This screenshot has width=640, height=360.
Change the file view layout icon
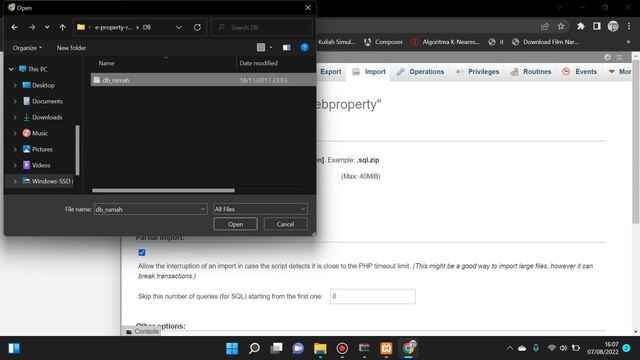261,47
